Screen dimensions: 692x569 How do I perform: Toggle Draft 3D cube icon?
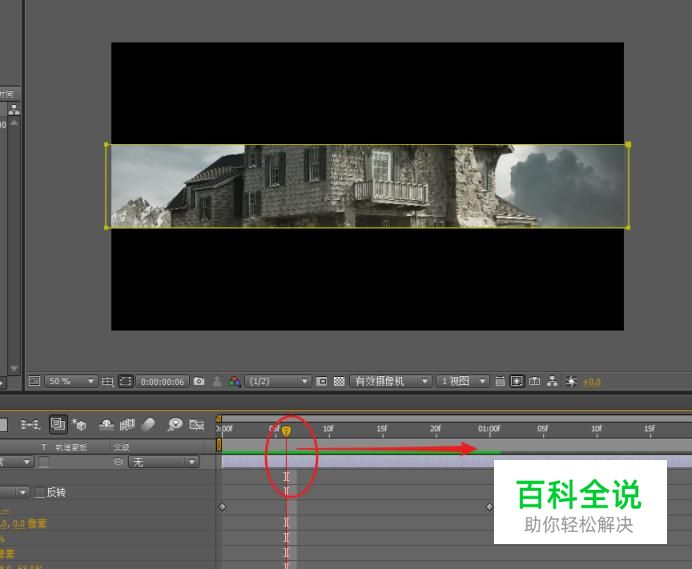point(79,425)
